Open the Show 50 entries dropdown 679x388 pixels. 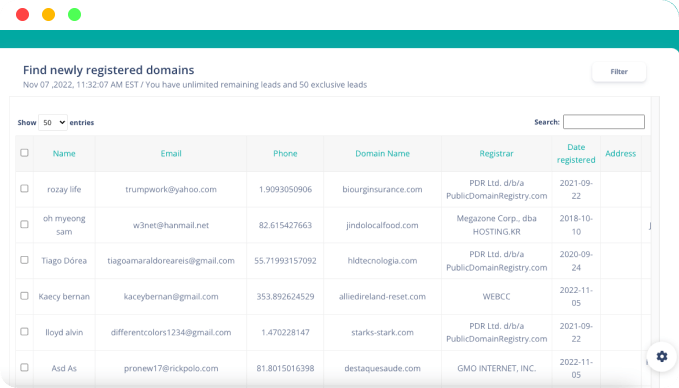(53, 123)
